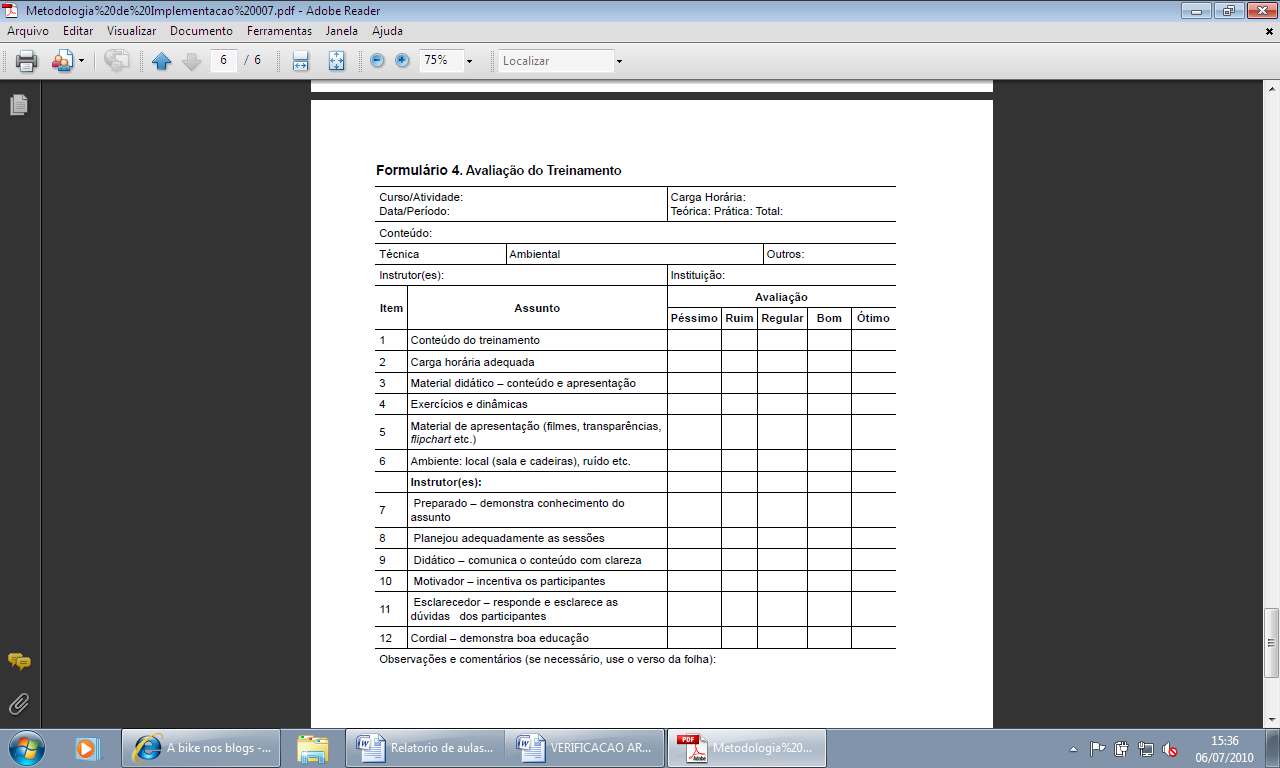Expand the collaborate icon dropdown arrow
The height and width of the screenshot is (768, 1280).
pos(81,61)
